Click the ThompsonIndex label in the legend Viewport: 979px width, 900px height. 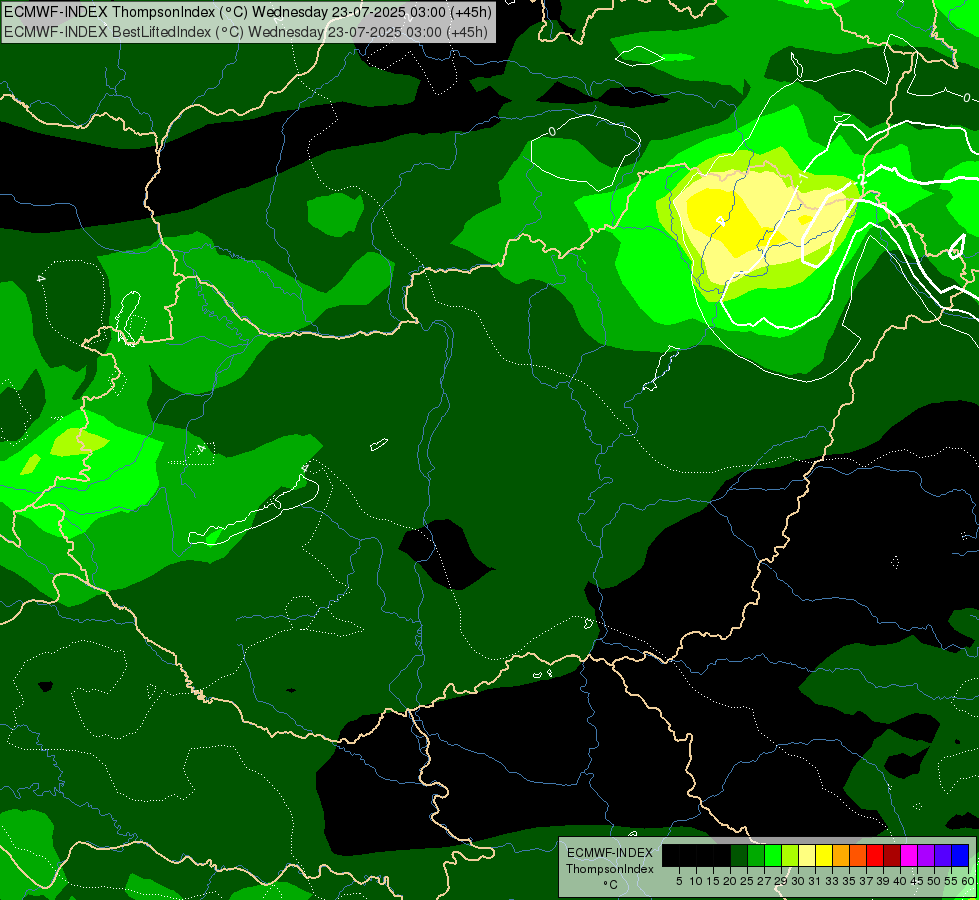[x=610, y=869]
